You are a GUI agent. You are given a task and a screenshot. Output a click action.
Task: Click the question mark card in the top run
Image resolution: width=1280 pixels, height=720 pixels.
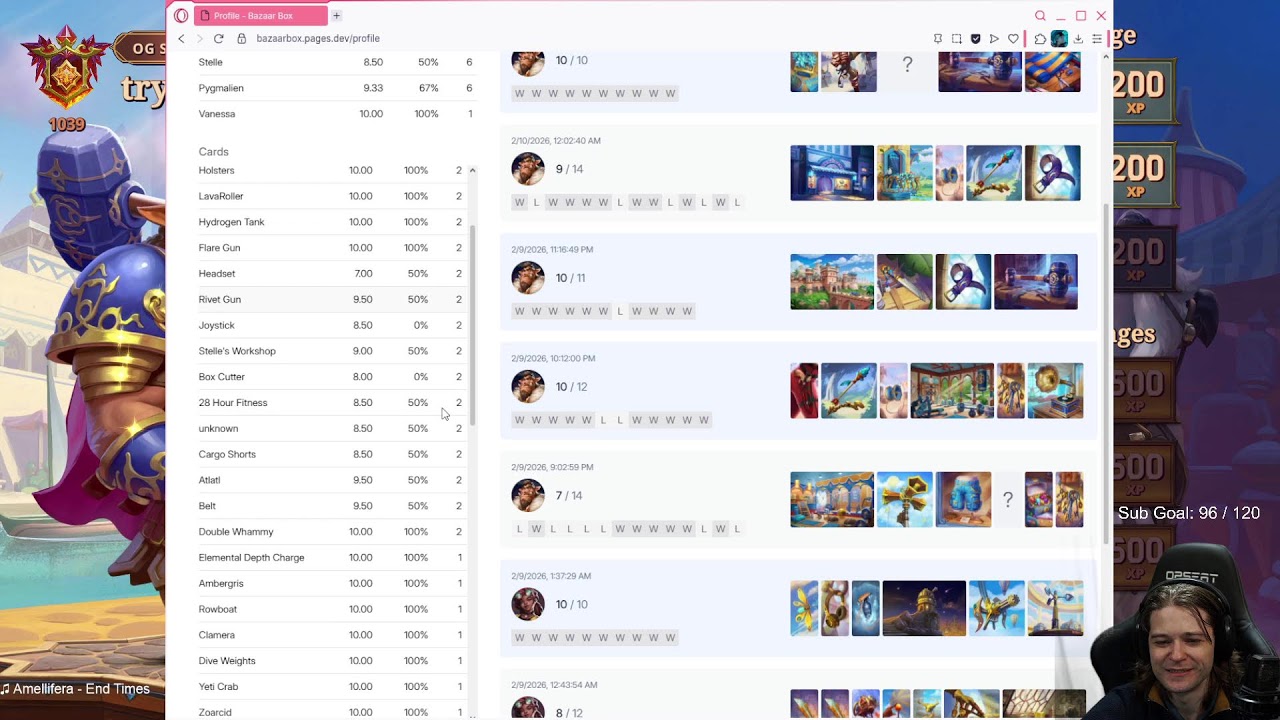(x=907, y=66)
